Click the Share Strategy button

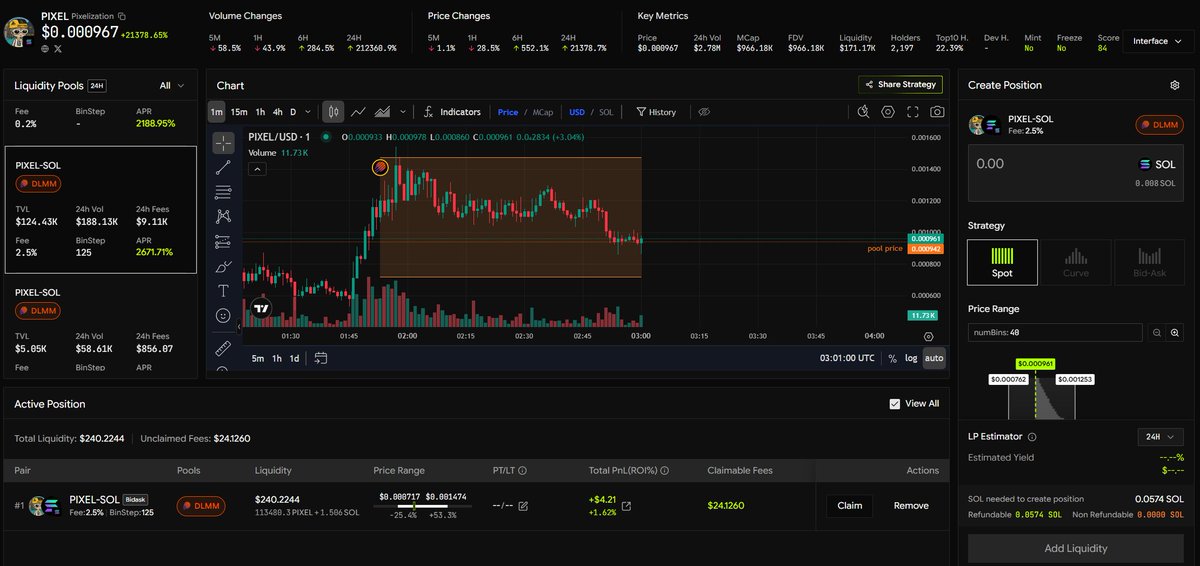[x=900, y=85]
